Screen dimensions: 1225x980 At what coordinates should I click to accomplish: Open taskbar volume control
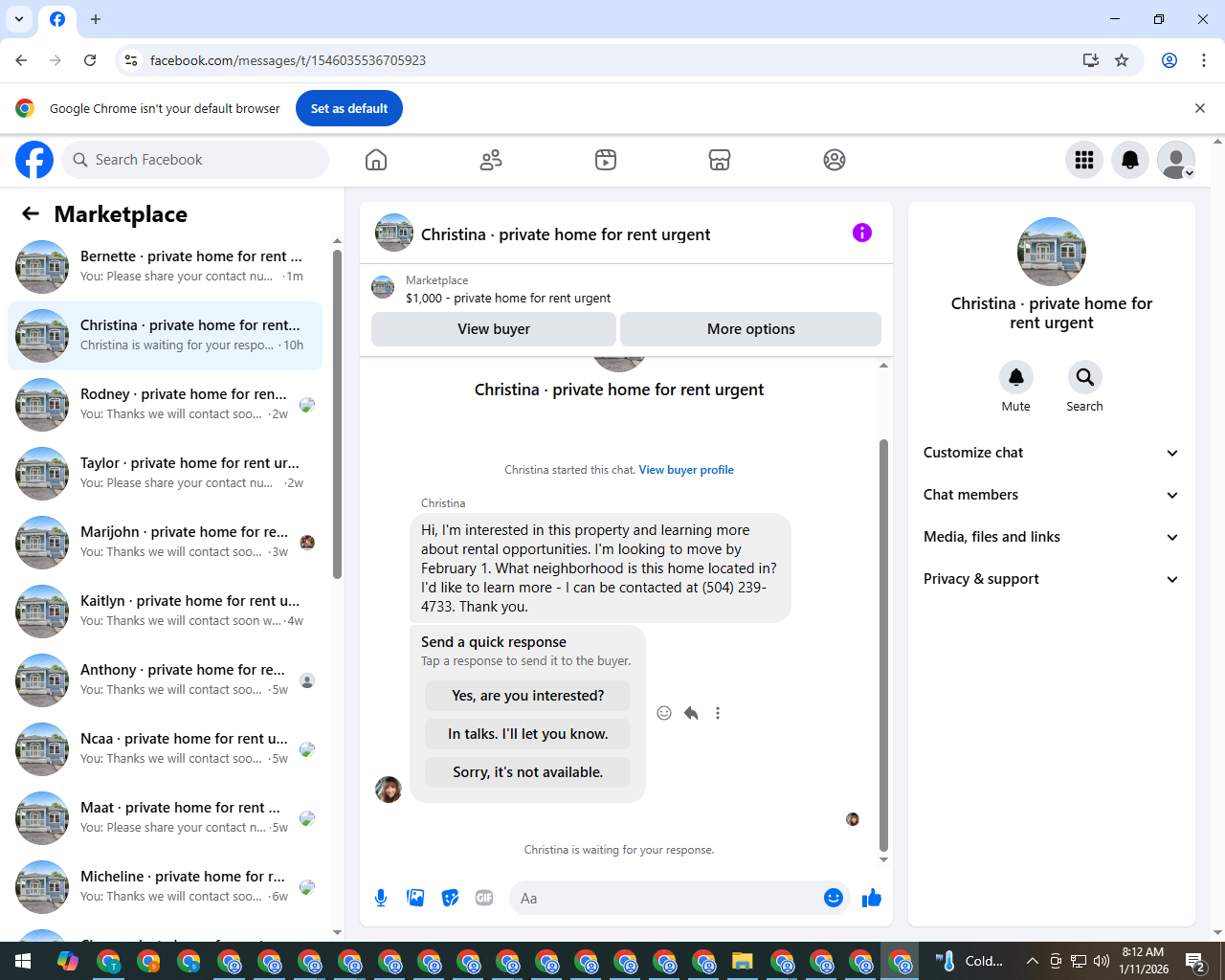tap(1102, 961)
